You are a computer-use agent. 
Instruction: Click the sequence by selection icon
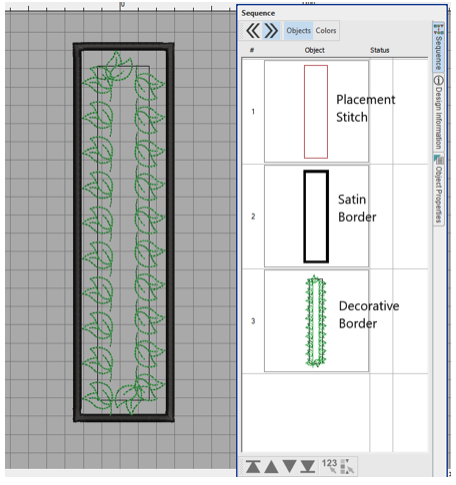347,466
